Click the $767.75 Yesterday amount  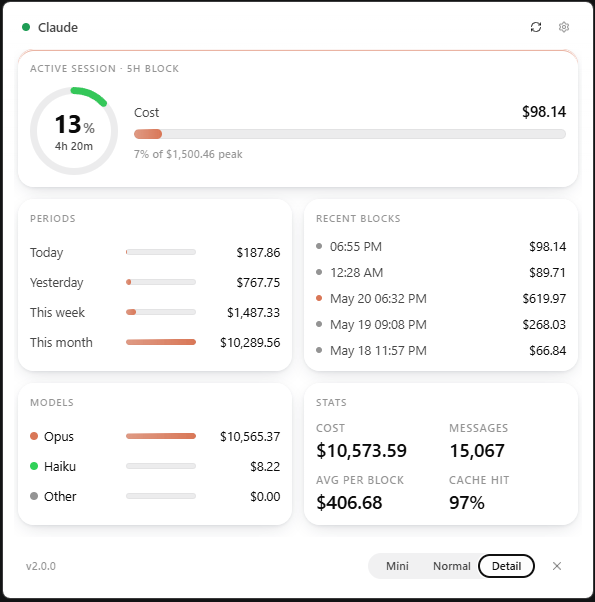point(258,283)
